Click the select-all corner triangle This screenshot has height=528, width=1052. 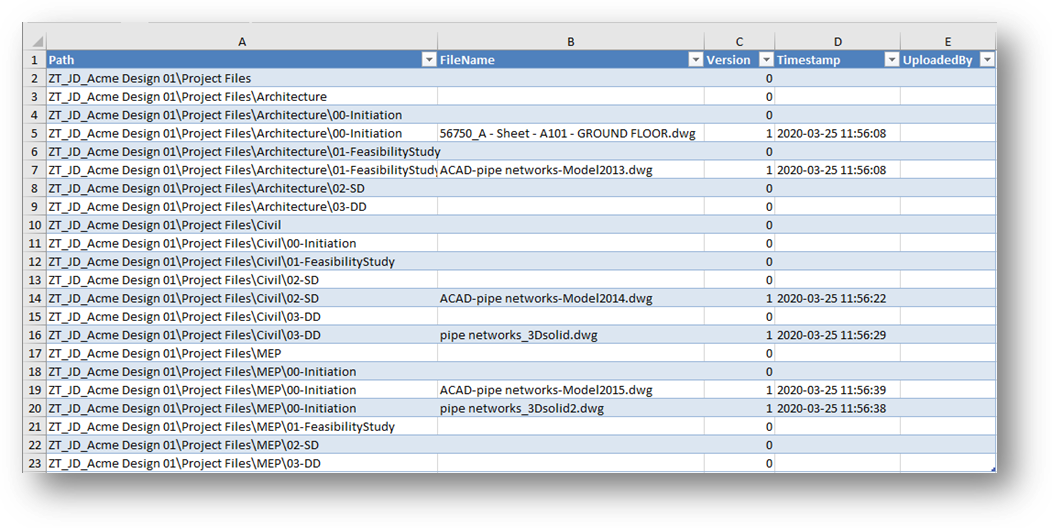pos(38,42)
